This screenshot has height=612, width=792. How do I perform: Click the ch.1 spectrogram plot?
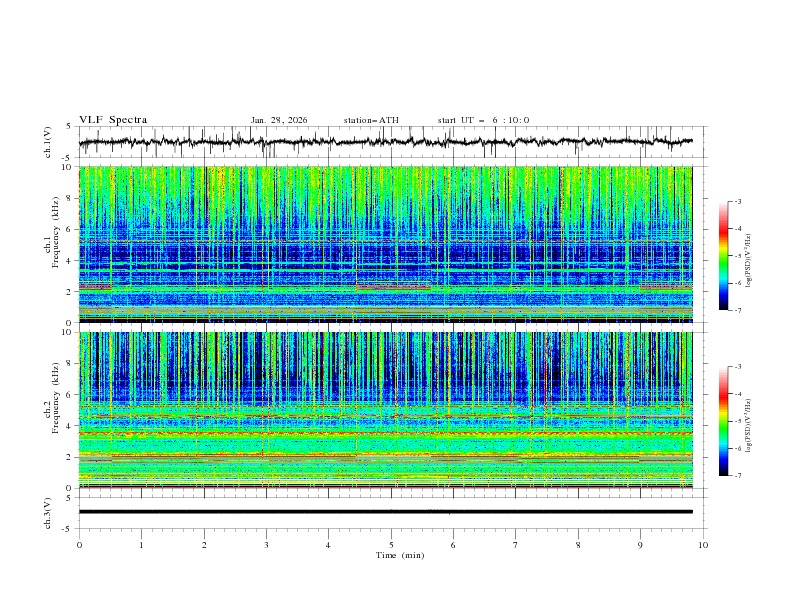(x=386, y=244)
